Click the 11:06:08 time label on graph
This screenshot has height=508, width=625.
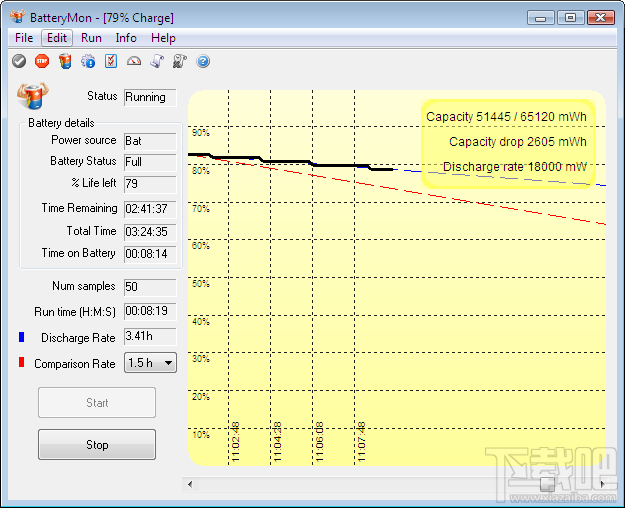pyautogui.click(x=319, y=442)
